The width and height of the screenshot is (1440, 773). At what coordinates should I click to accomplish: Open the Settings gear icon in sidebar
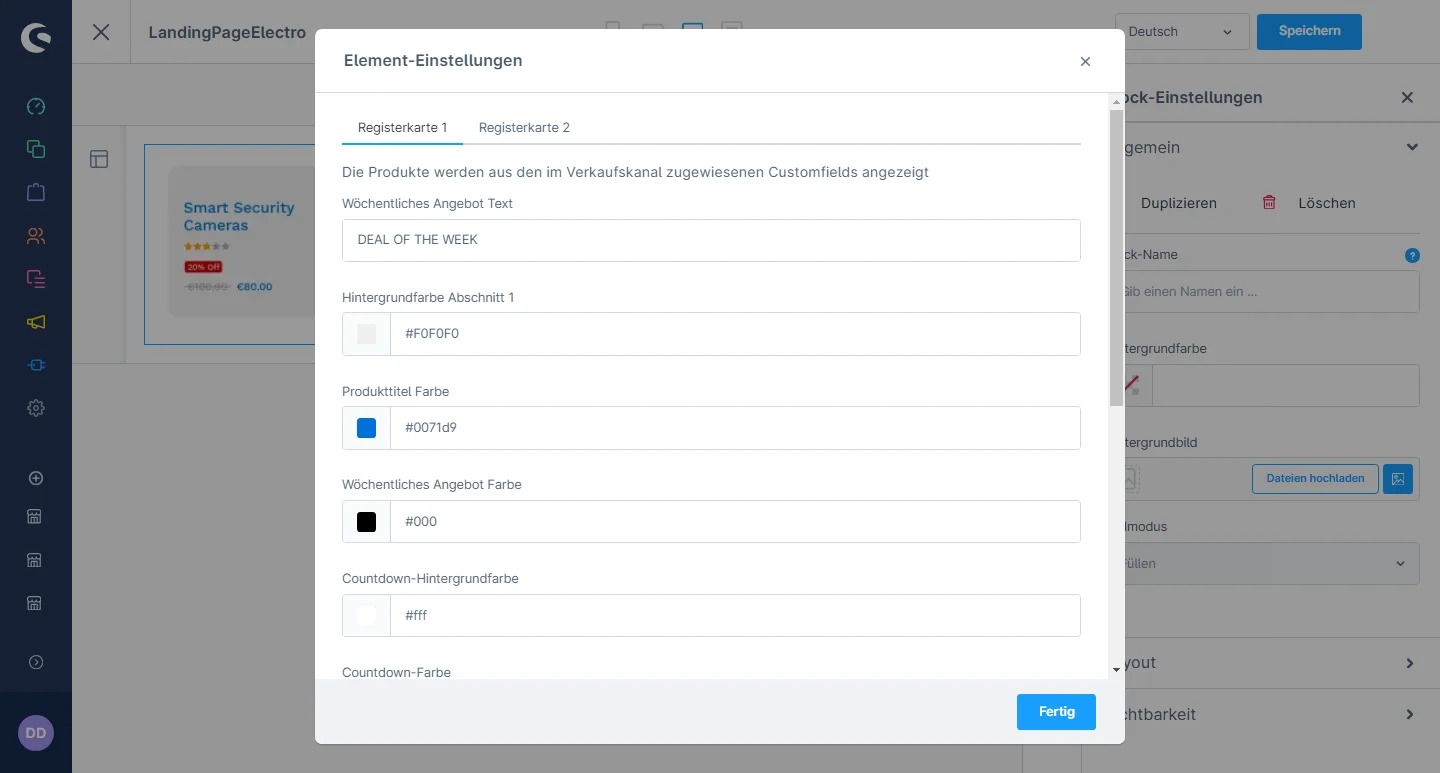36,408
